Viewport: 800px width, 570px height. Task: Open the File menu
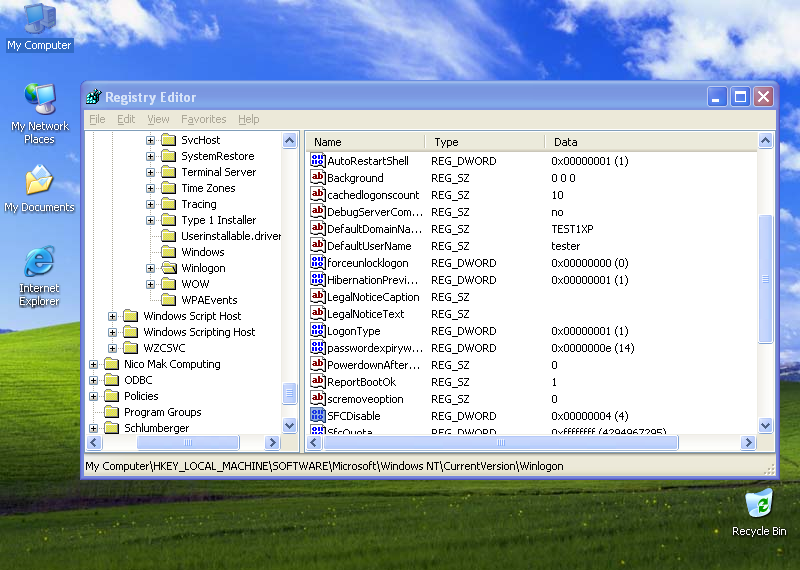(x=97, y=119)
